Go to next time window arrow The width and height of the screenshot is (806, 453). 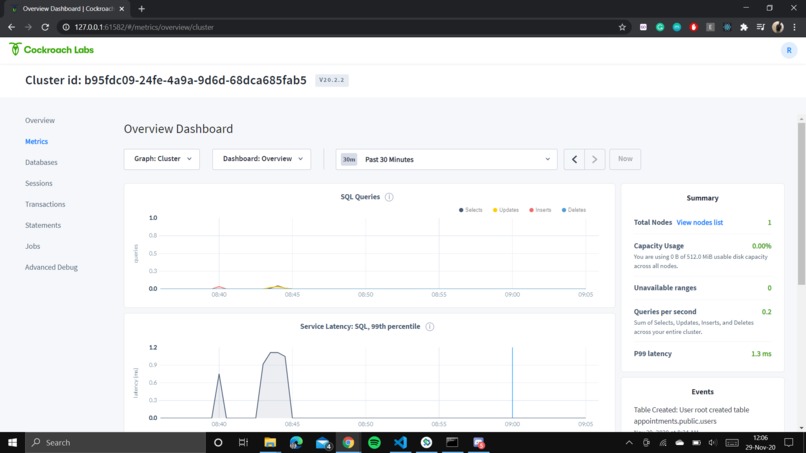pos(595,159)
